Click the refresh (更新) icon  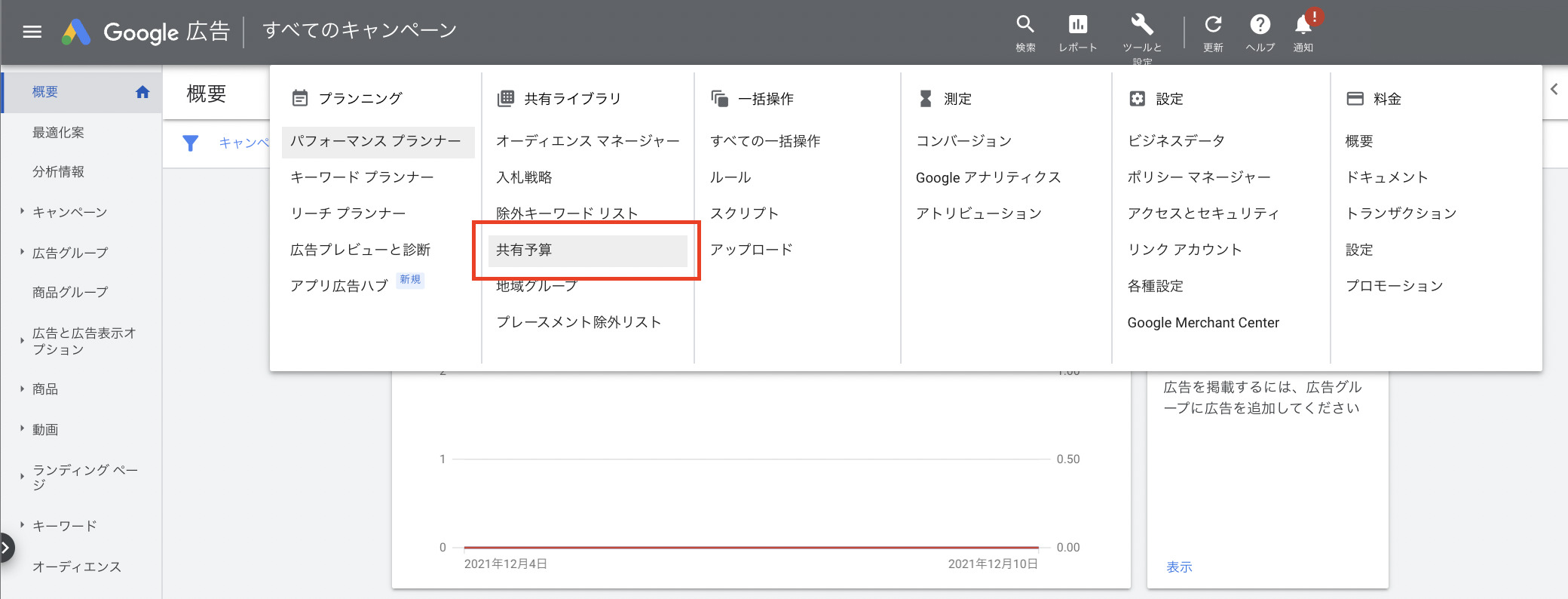[1212, 25]
